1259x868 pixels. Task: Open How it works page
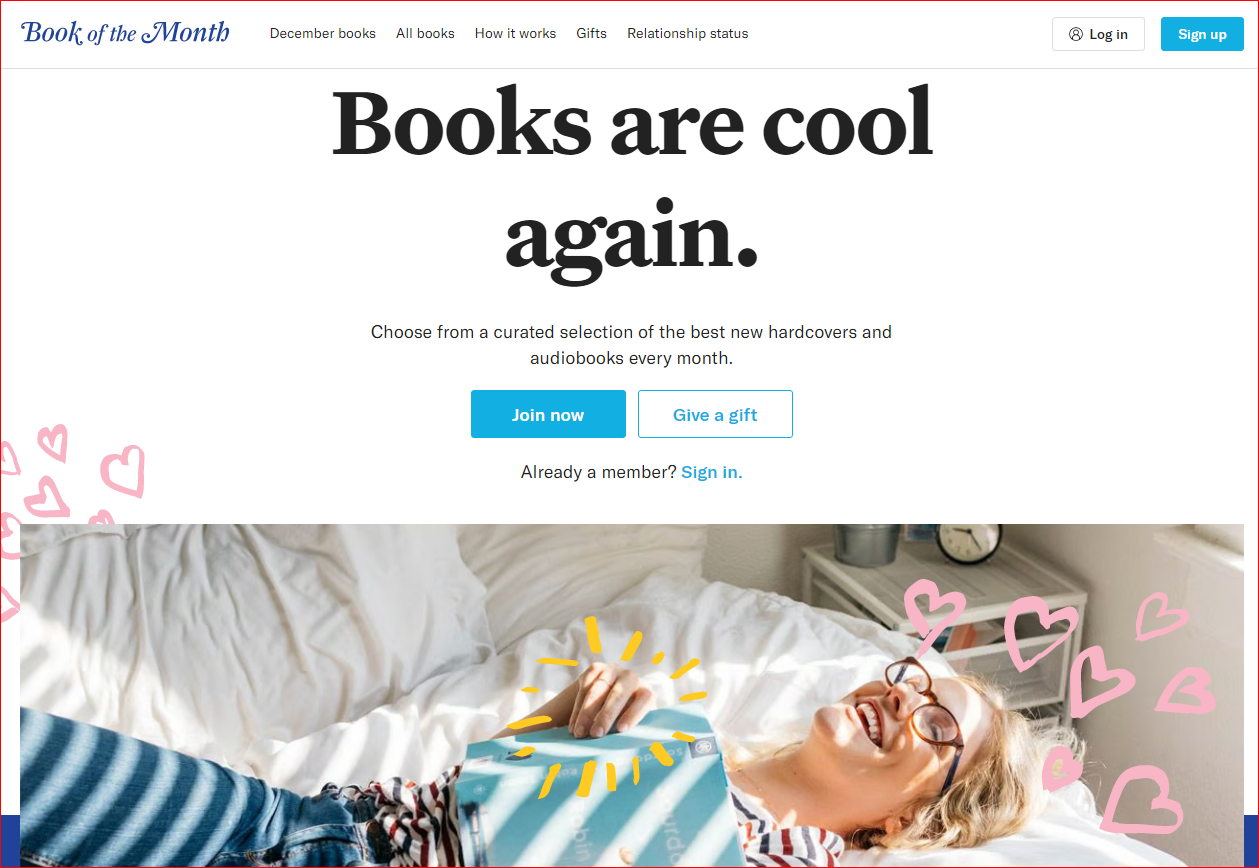515,33
